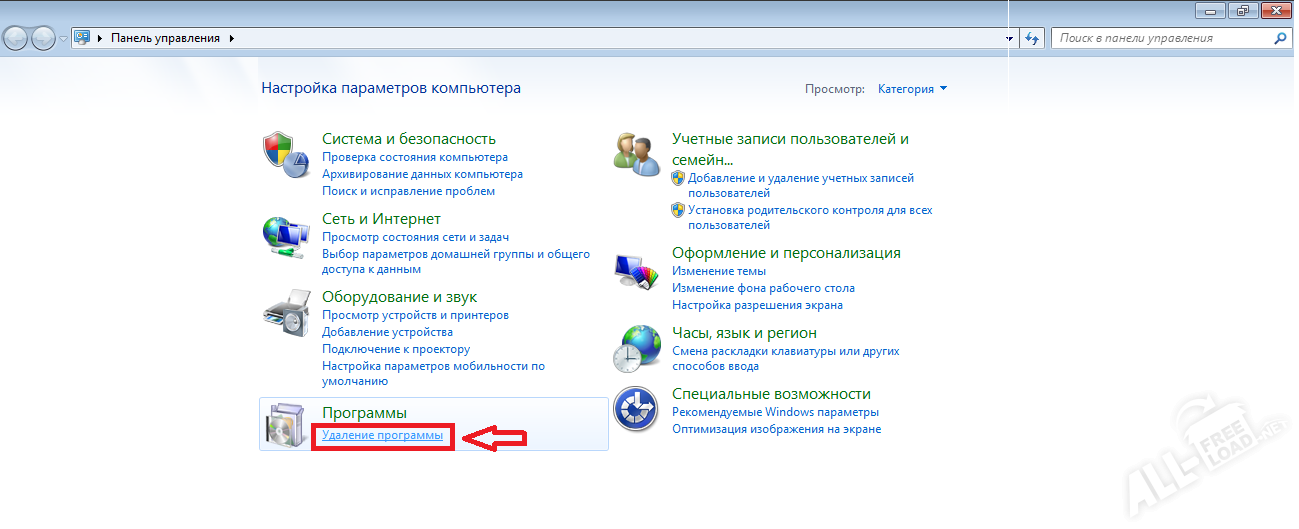The image size is (1299, 529).
Task: Click the Network and Internet globe icon
Action: pyautogui.click(x=285, y=236)
